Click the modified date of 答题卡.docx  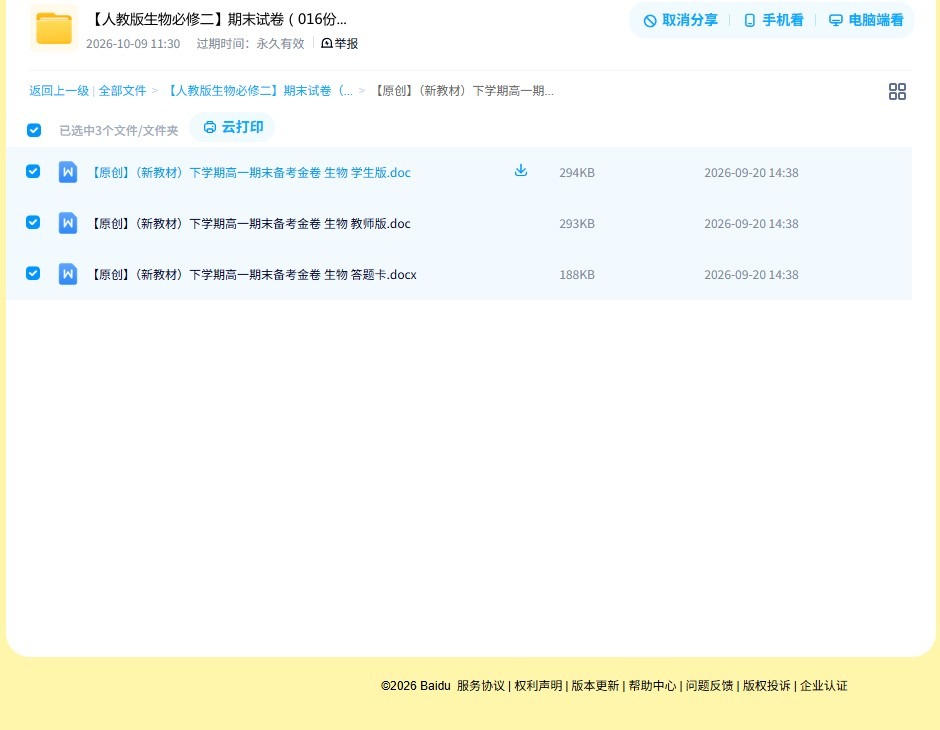[x=751, y=274]
